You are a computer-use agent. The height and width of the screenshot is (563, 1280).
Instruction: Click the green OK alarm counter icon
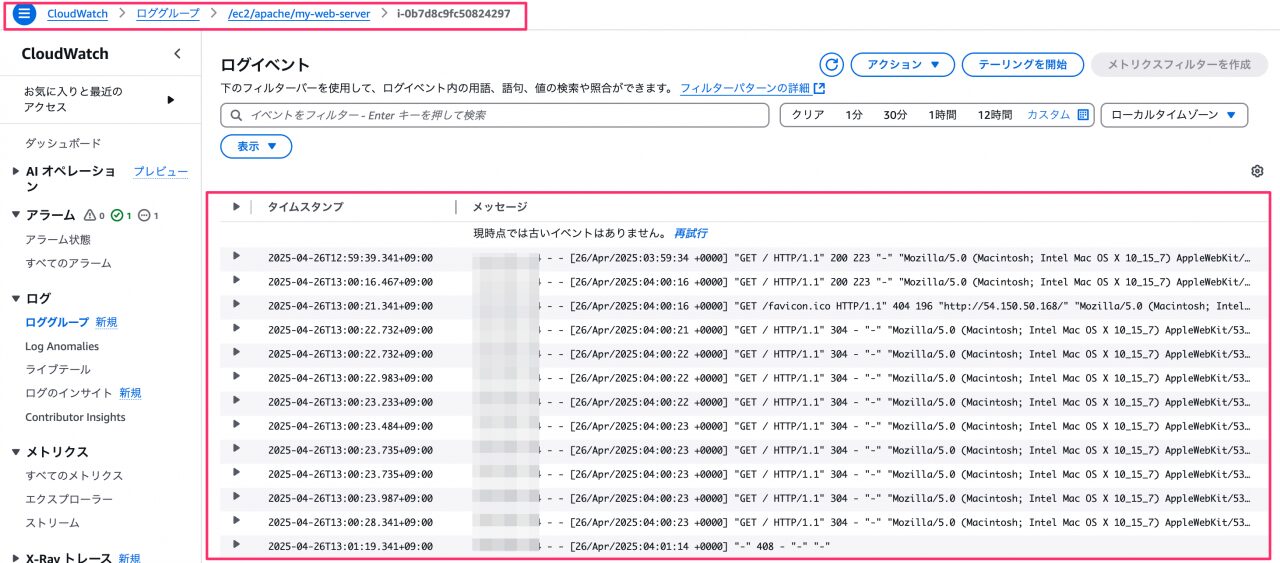122,215
